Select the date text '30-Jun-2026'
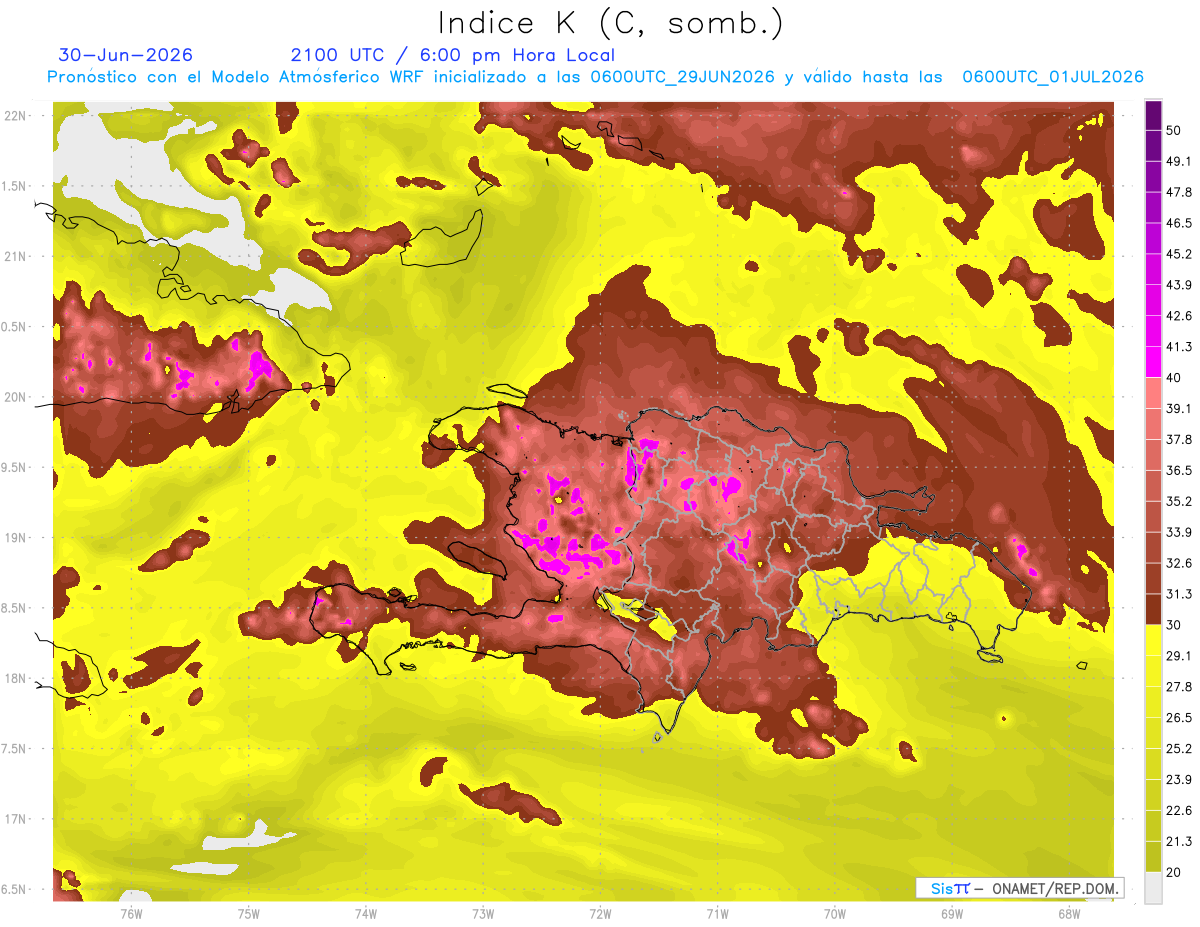 [x=126, y=55]
